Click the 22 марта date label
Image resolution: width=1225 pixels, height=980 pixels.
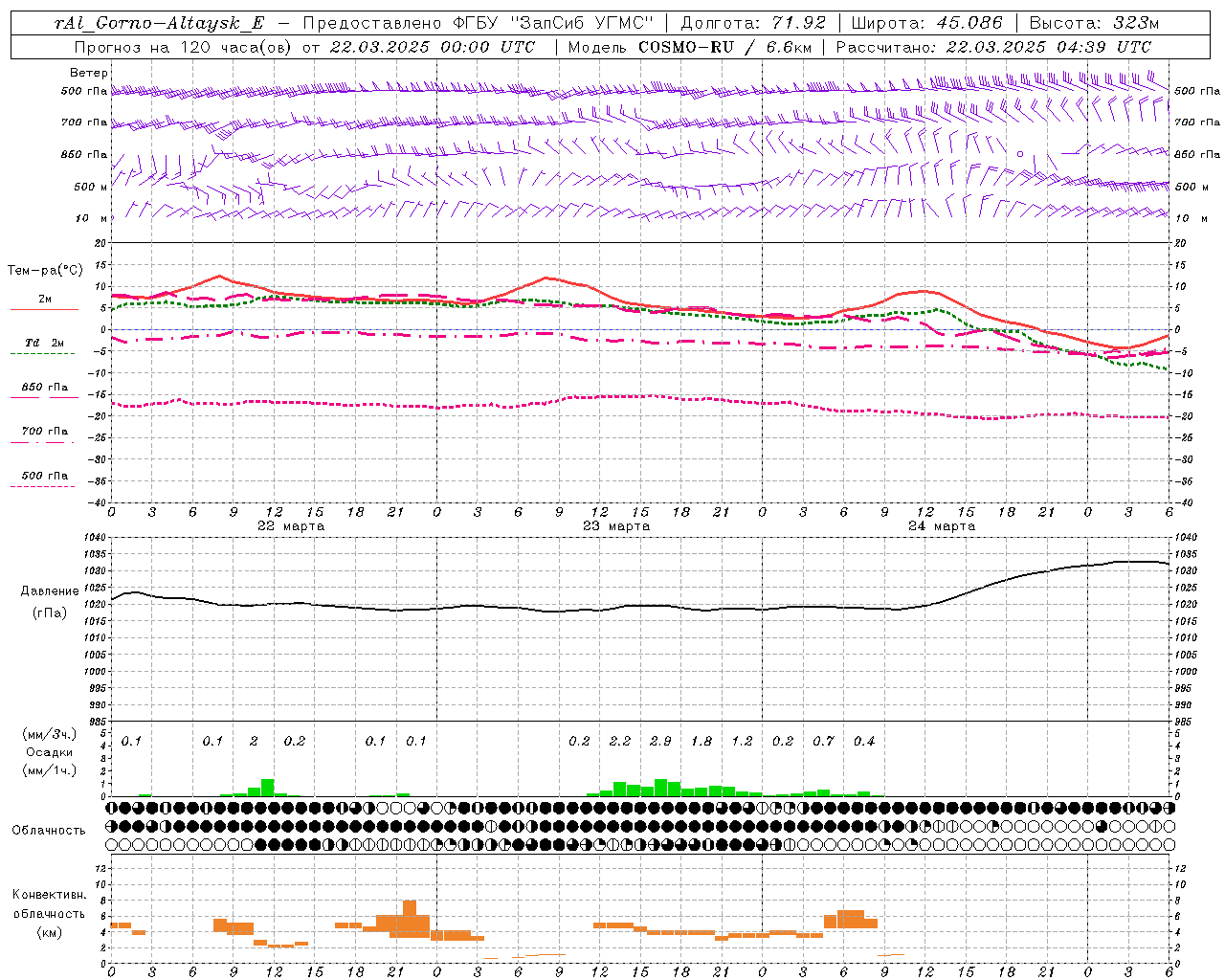click(291, 526)
